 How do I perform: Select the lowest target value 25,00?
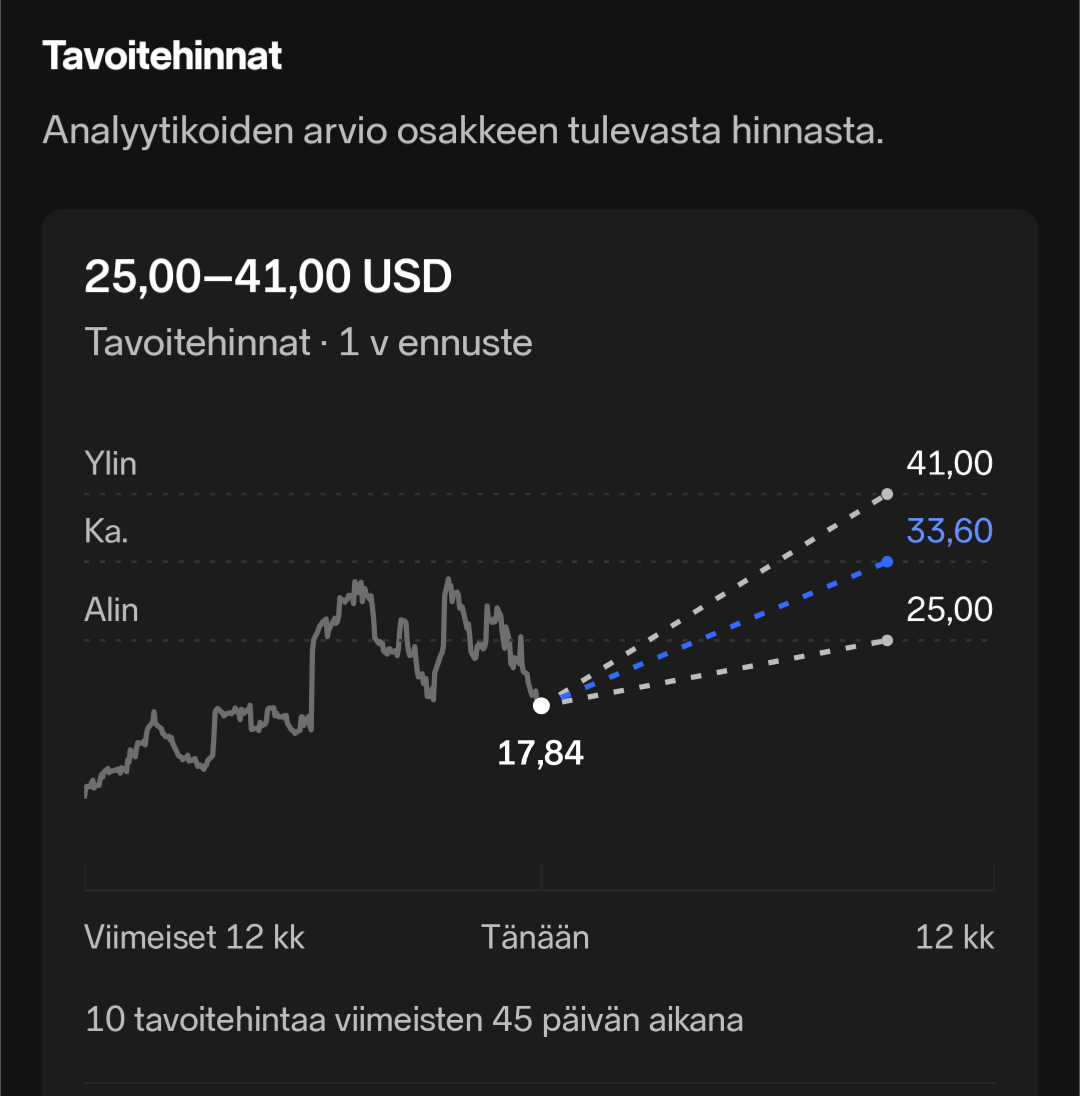point(949,610)
